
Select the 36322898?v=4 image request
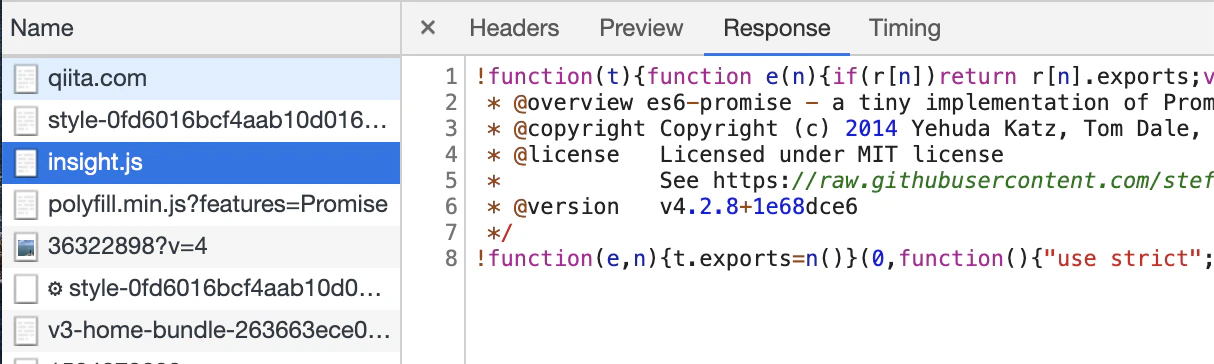[x=200, y=246]
